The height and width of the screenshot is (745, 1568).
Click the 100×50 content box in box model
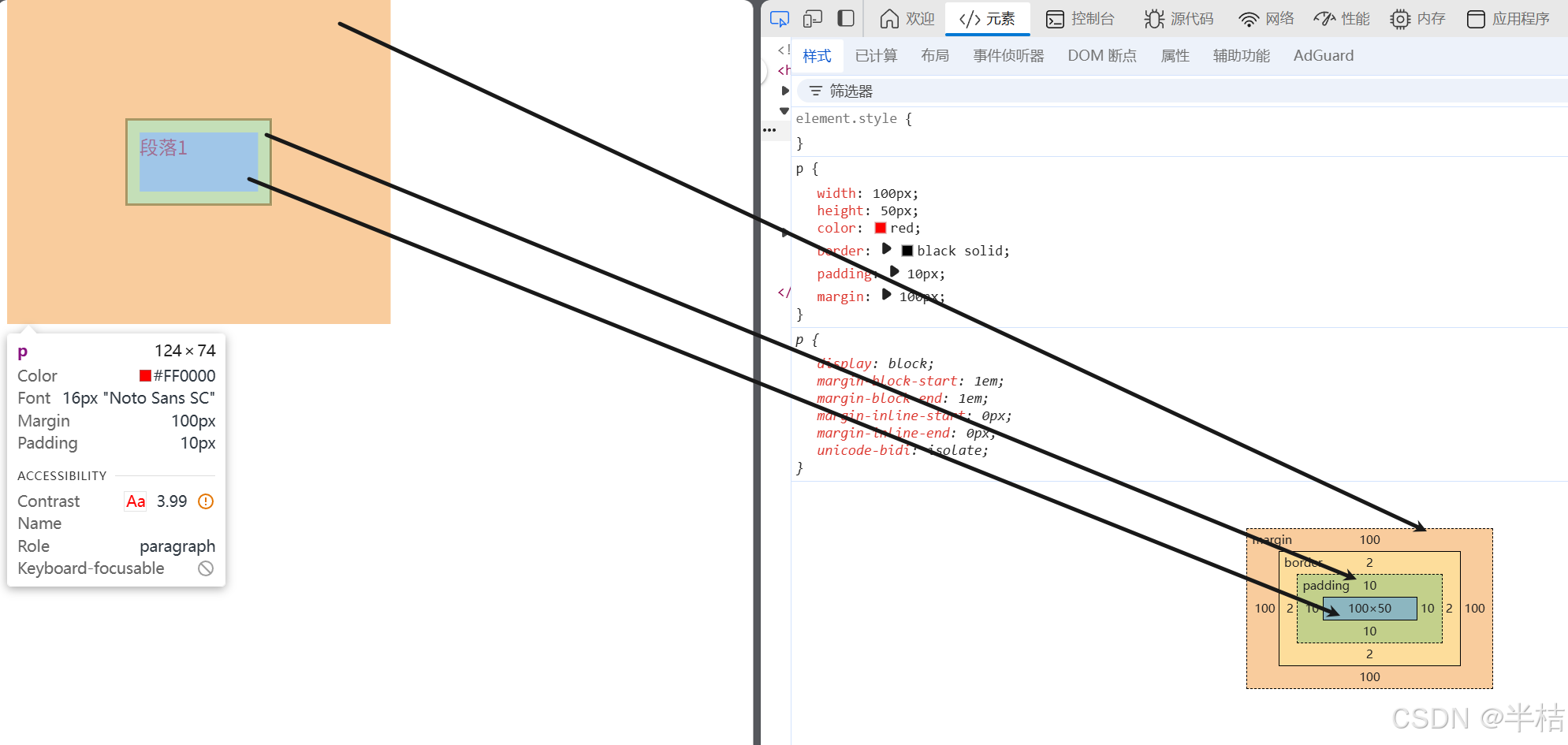[1369, 609]
